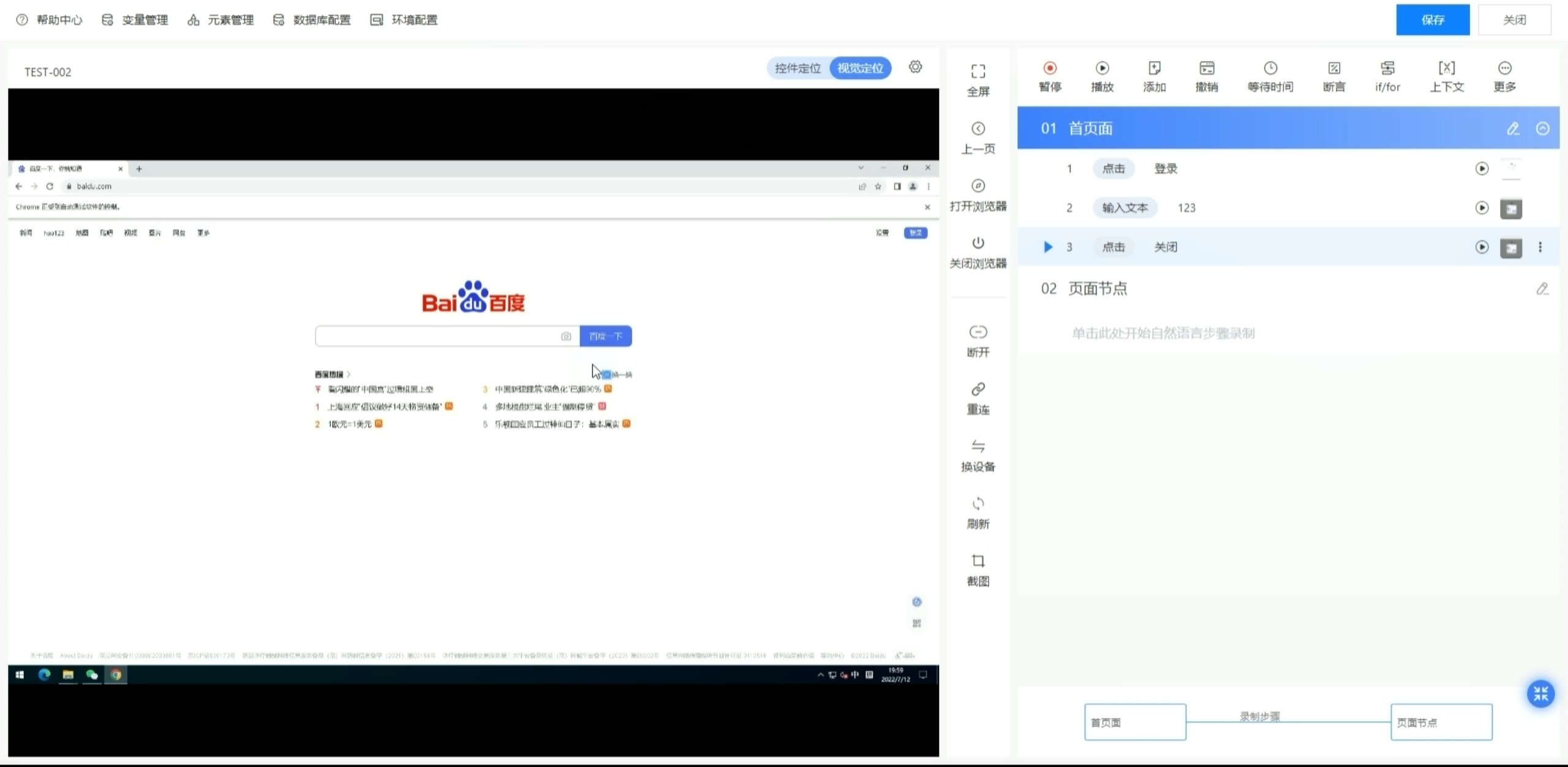Click Chrome tab search chevron

click(861, 168)
